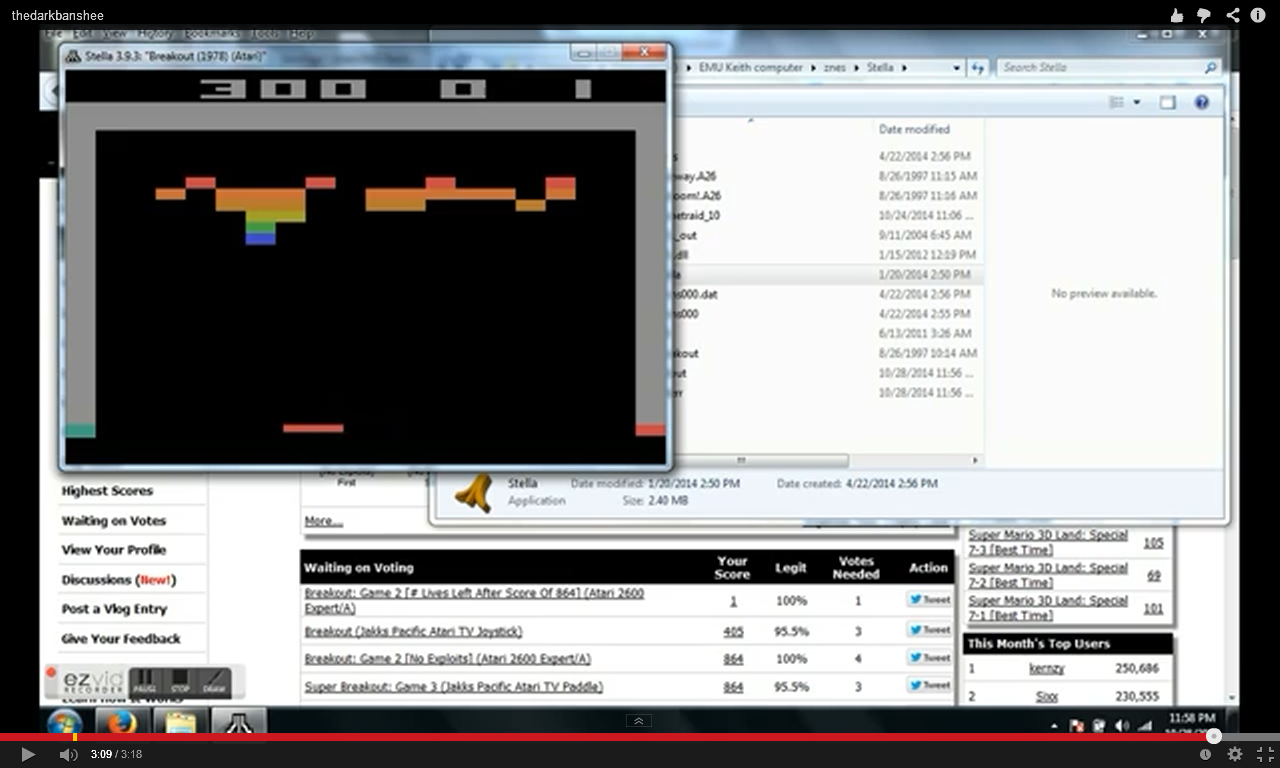Viewport: 1280px width, 768px height.
Task: Open the Windows Start menu orb
Action: pos(65,722)
